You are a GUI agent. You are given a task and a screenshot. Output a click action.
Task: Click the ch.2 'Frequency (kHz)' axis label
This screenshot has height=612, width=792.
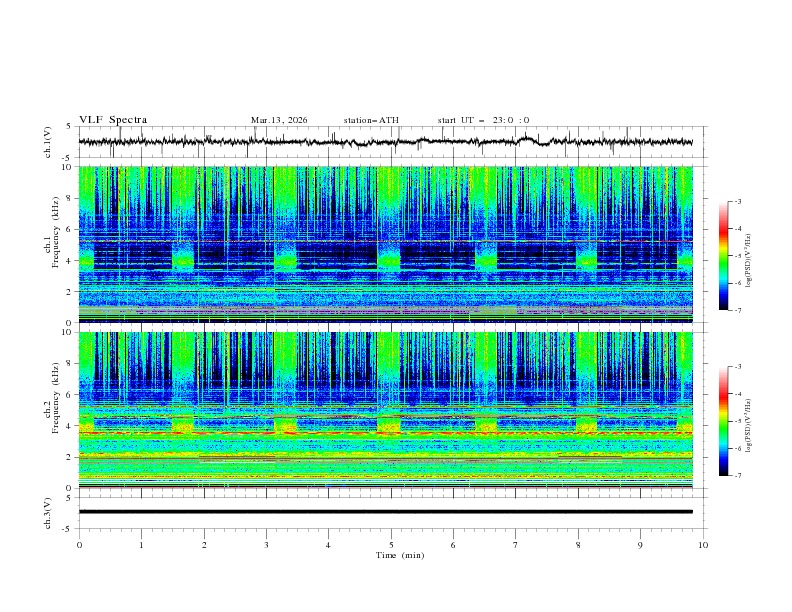pyautogui.click(x=56, y=397)
